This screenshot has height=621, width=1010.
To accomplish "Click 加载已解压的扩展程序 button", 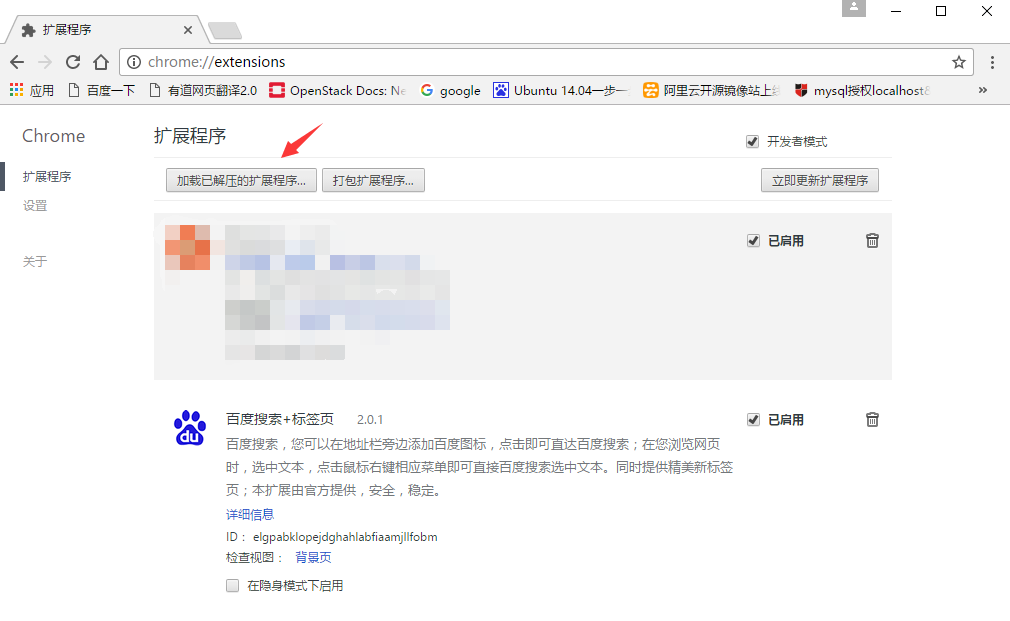I will coord(242,180).
